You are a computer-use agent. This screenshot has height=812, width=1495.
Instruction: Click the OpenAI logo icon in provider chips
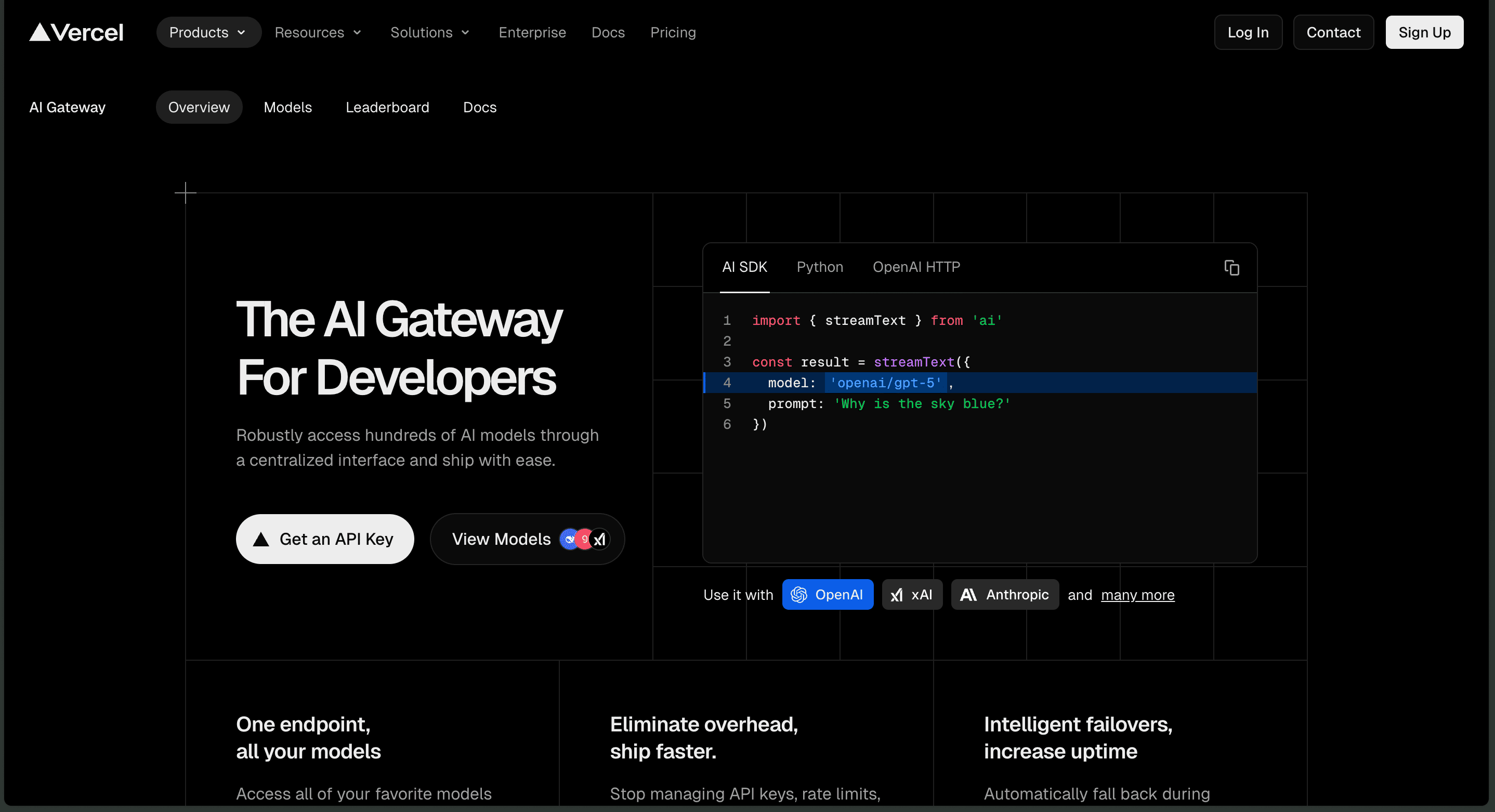click(x=798, y=594)
